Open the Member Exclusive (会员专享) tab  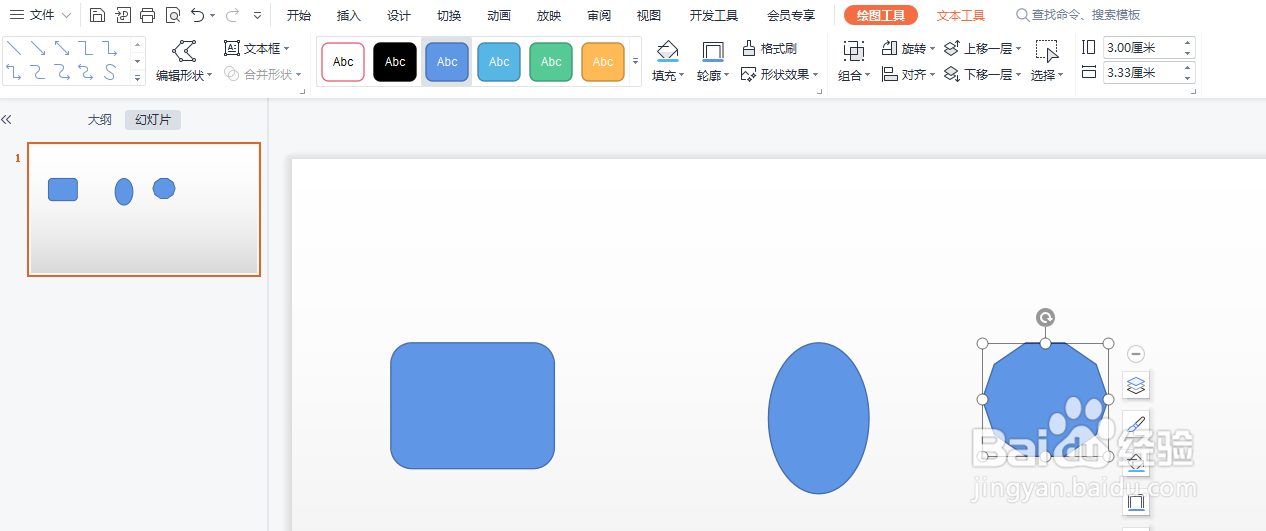coord(791,15)
